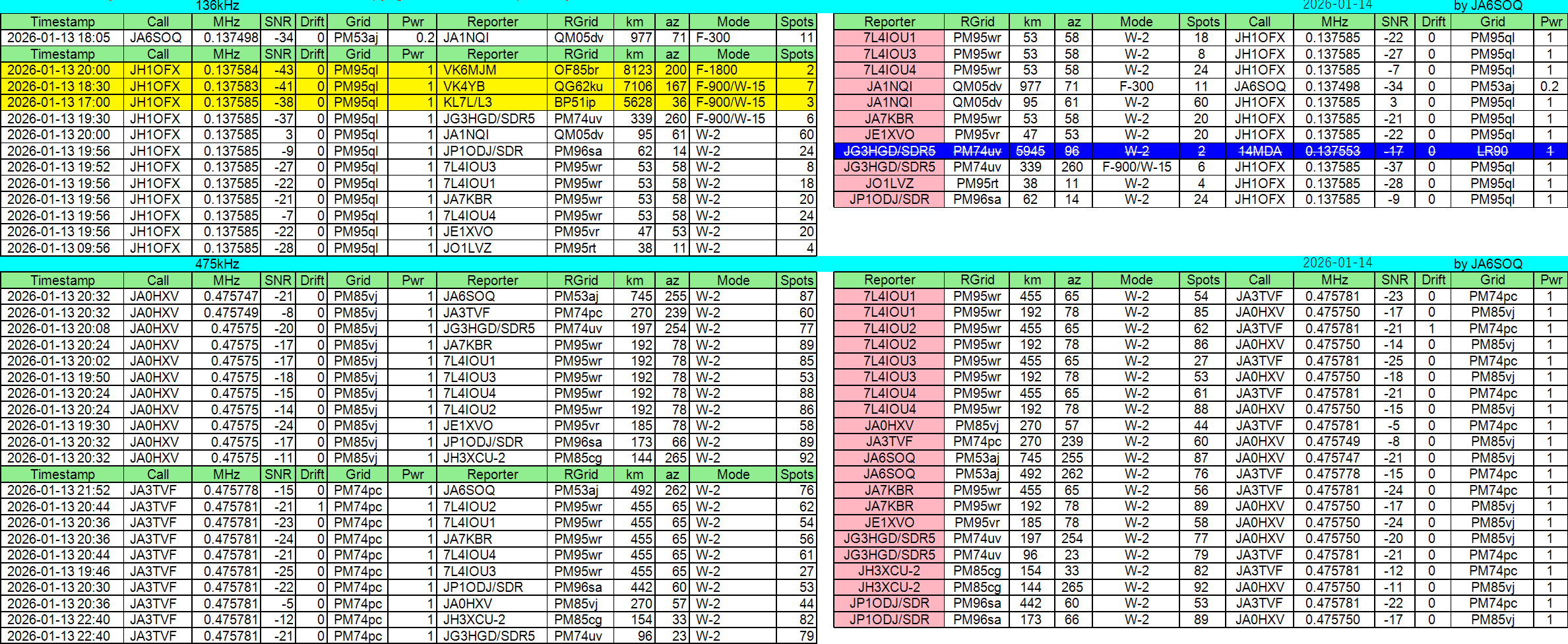Click timestamp 2026-01-13 18:05 cell
The image size is (1568, 644).
[62, 38]
